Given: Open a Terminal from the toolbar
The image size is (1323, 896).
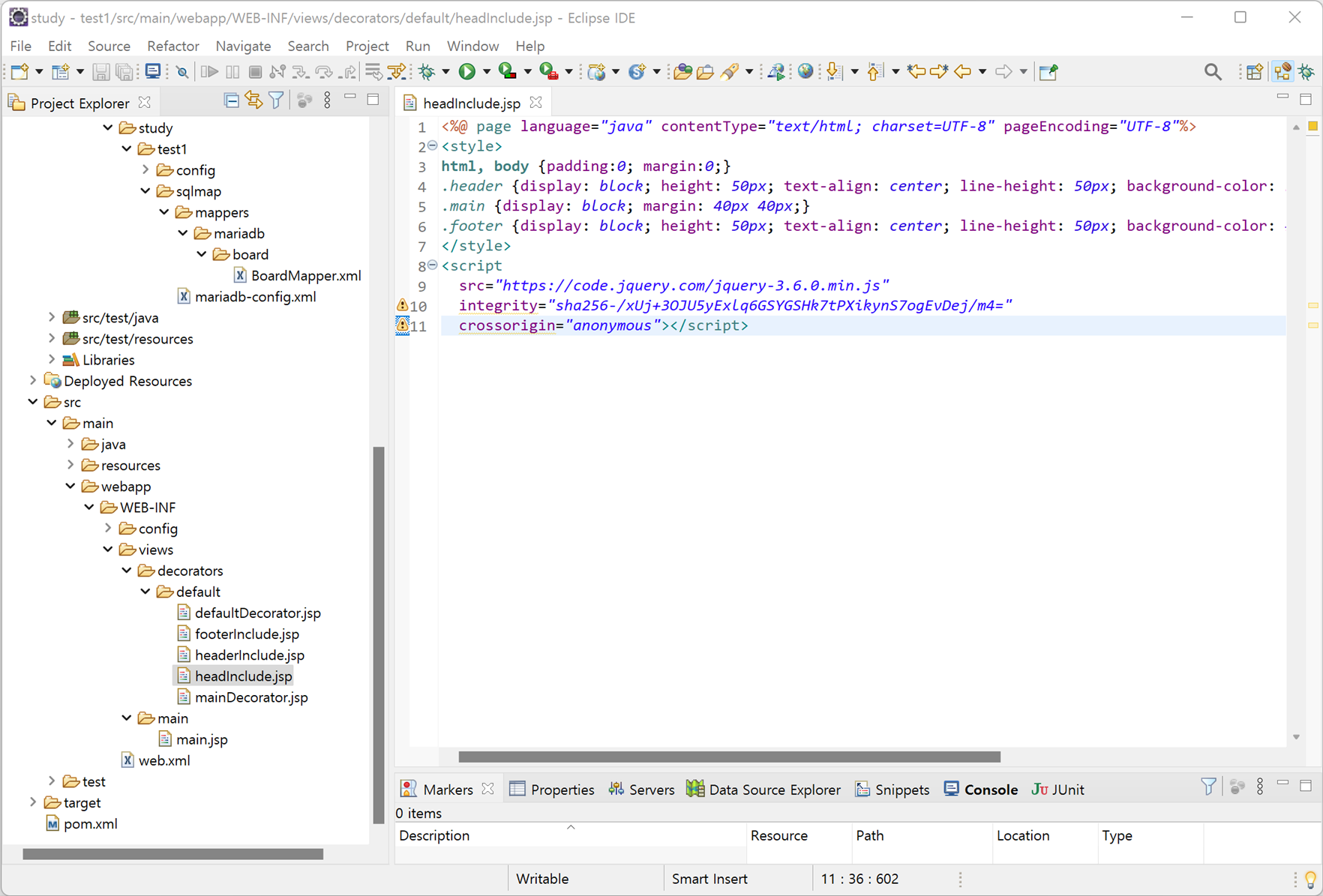Looking at the screenshot, I should [153, 71].
